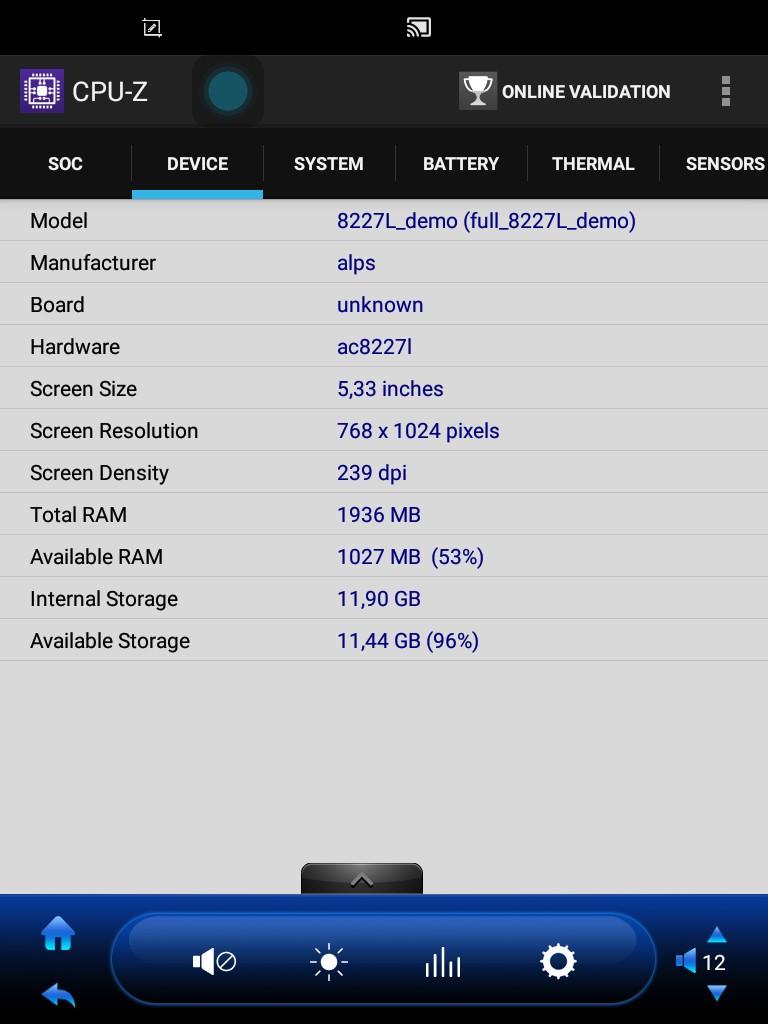Tap the blue speaker volume icon

pos(686,961)
